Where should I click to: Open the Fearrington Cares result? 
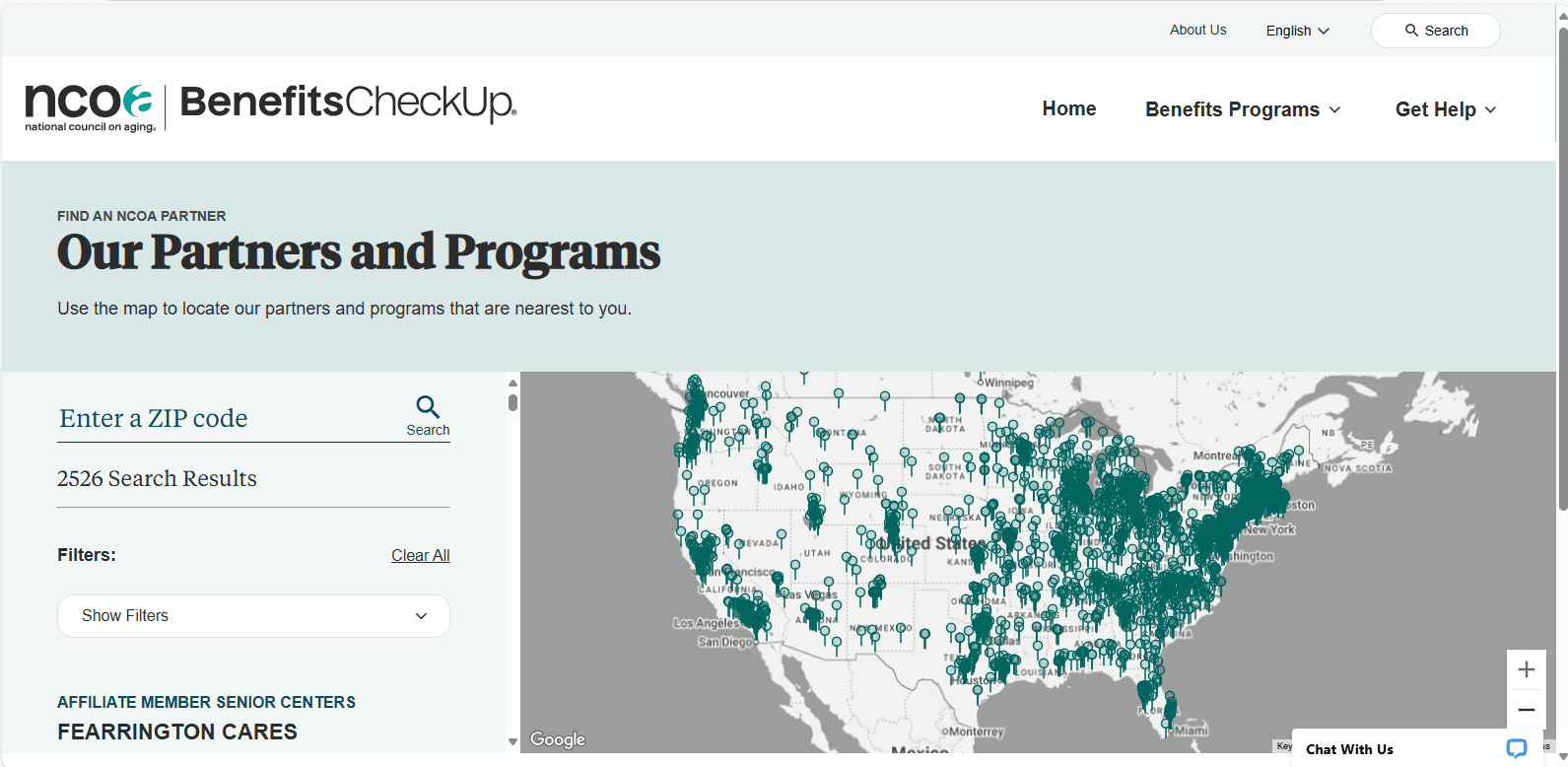(x=177, y=732)
